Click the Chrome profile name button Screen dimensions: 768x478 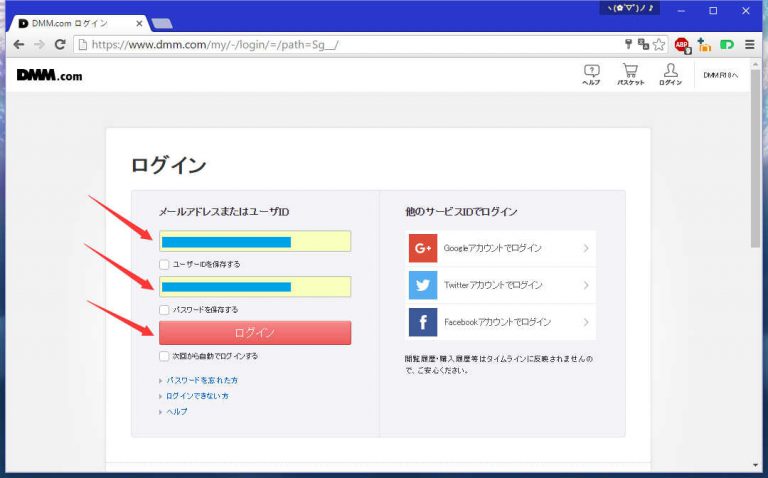click(630, 8)
